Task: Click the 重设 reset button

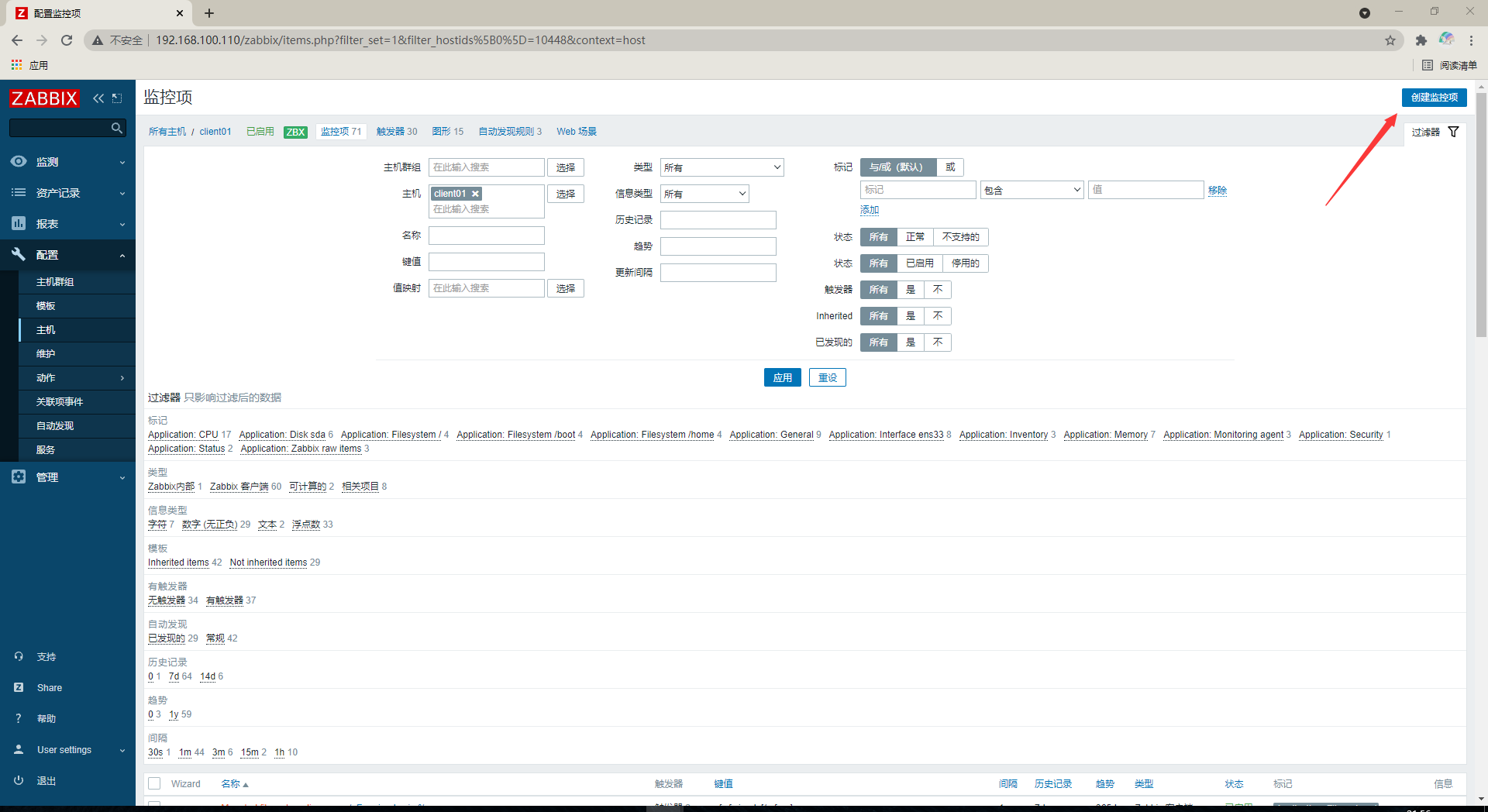Action: pyautogui.click(x=828, y=377)
